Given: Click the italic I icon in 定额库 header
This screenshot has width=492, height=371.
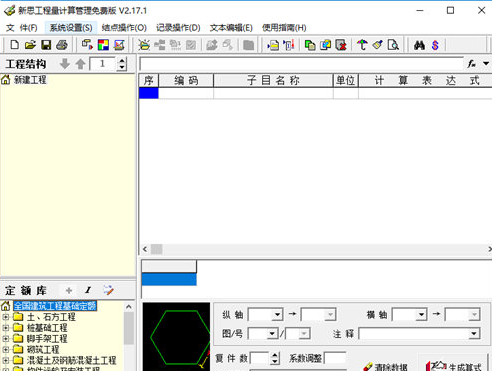Looking at the screenshot, I should (88, 290).
